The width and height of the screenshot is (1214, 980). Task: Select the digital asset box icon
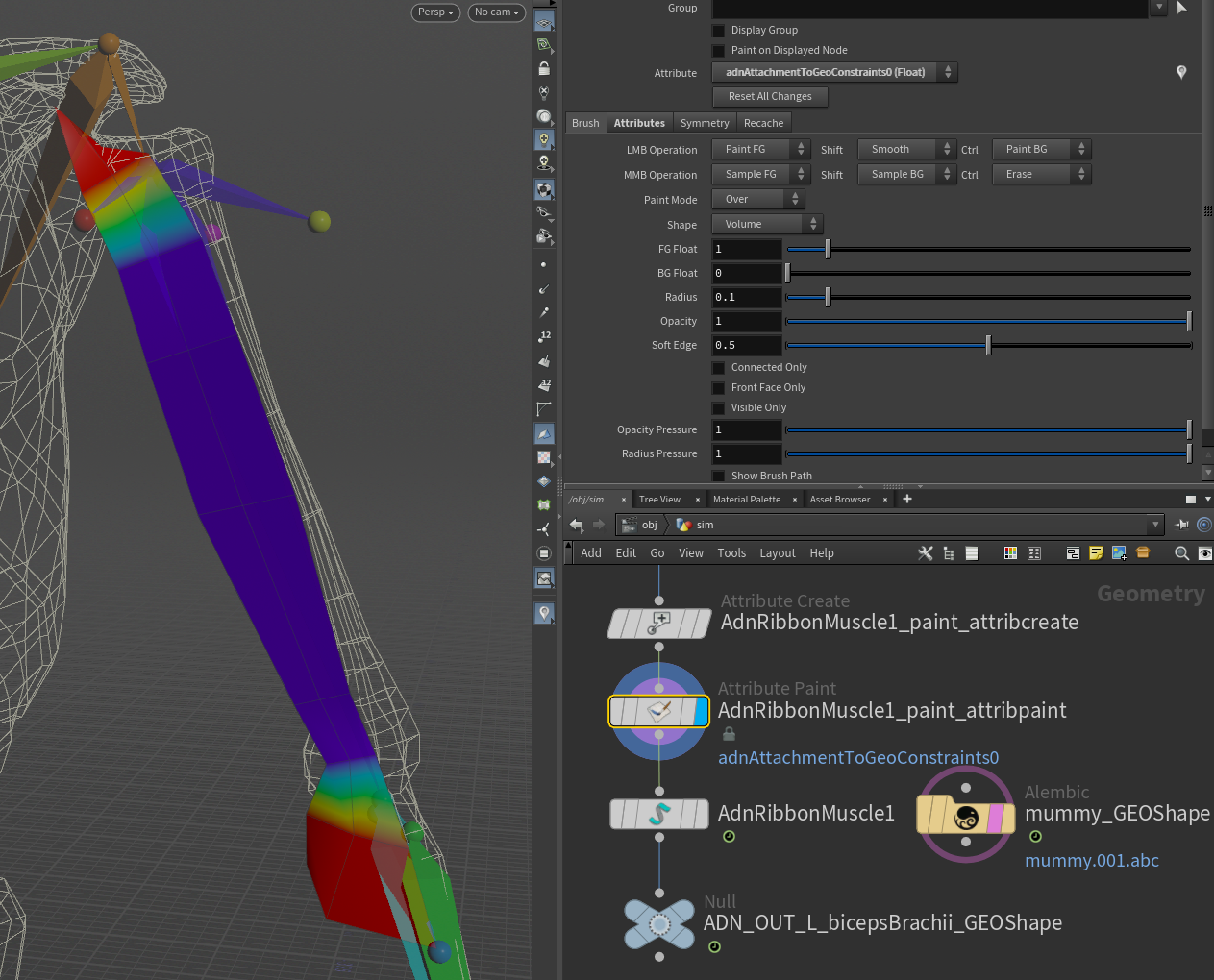(1142, 552)
